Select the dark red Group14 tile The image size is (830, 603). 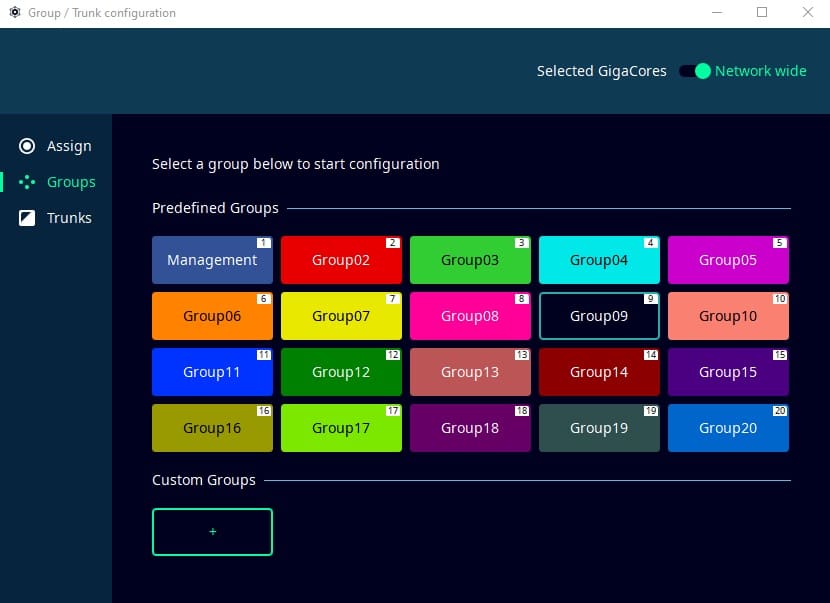[599, 372]
